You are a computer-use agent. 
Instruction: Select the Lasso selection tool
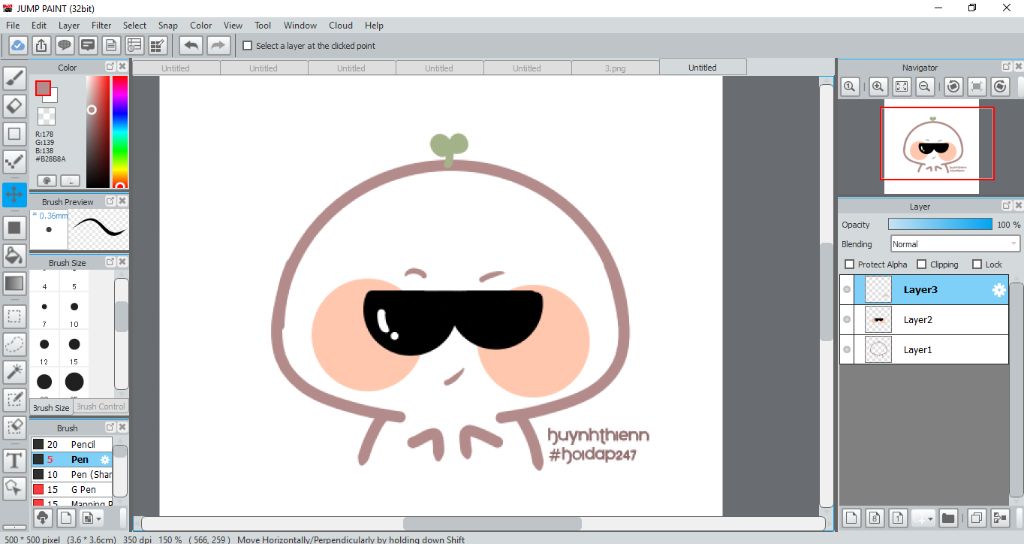tap(14, 344)
